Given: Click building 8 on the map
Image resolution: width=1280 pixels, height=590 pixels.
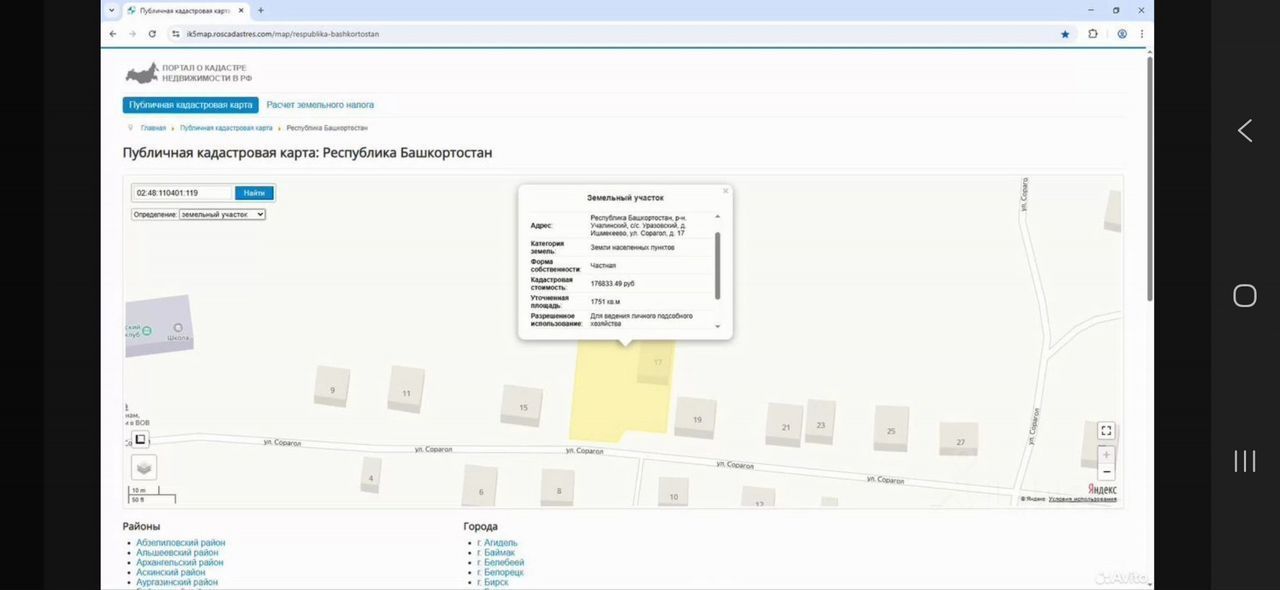Looking at the screenshot, I should point(558,488).
